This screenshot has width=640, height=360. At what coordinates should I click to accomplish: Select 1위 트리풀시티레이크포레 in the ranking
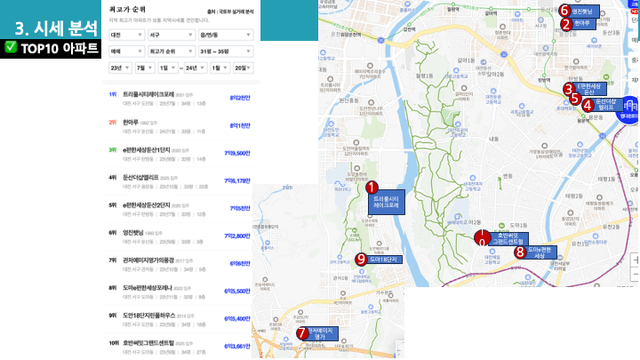click(180, 98)
